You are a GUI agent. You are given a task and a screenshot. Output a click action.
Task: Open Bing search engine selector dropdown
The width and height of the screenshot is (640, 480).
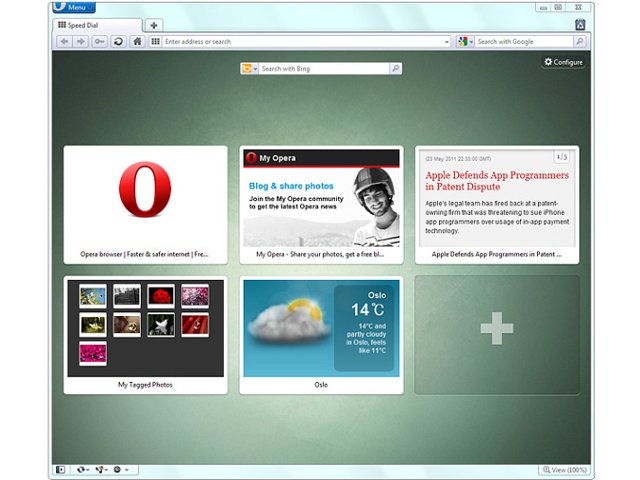pos(249,69)
